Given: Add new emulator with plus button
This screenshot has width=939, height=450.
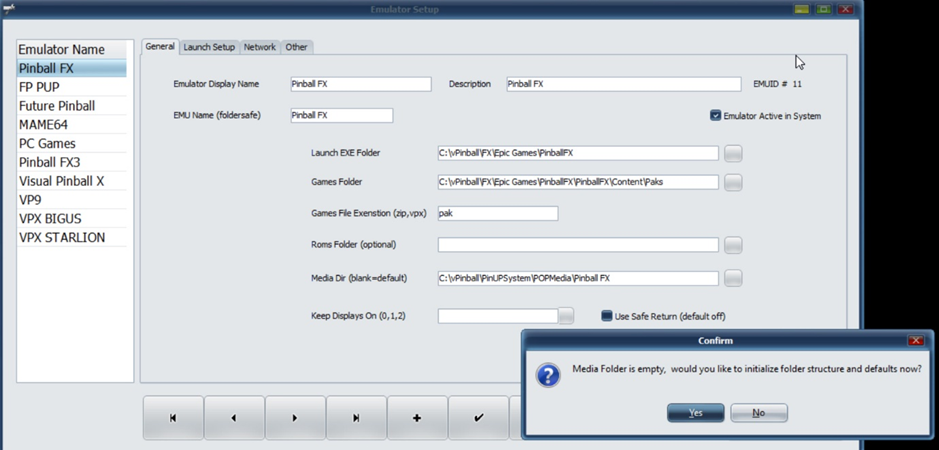Looking at the screenshot, I should [417, 418].
